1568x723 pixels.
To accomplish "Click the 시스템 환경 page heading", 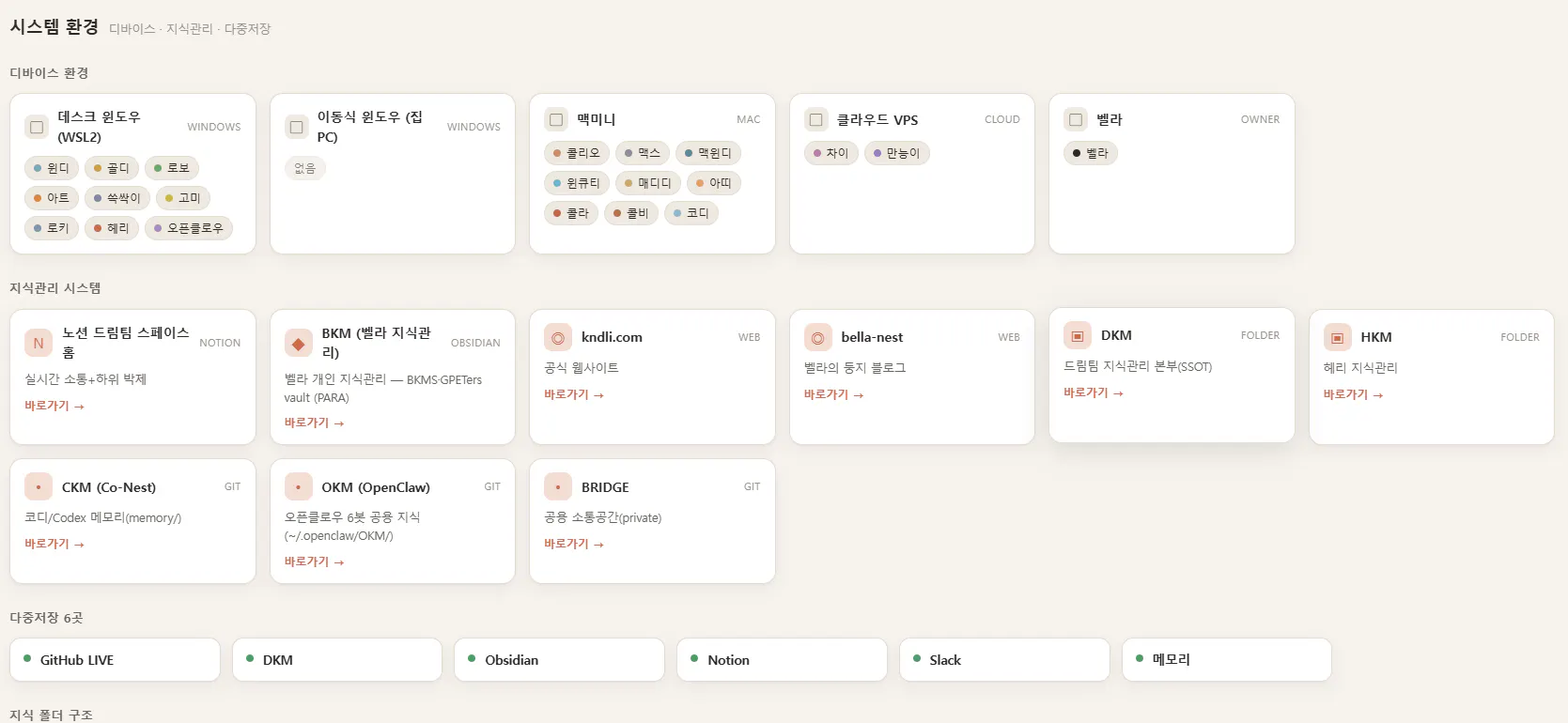I will point(54,26).
